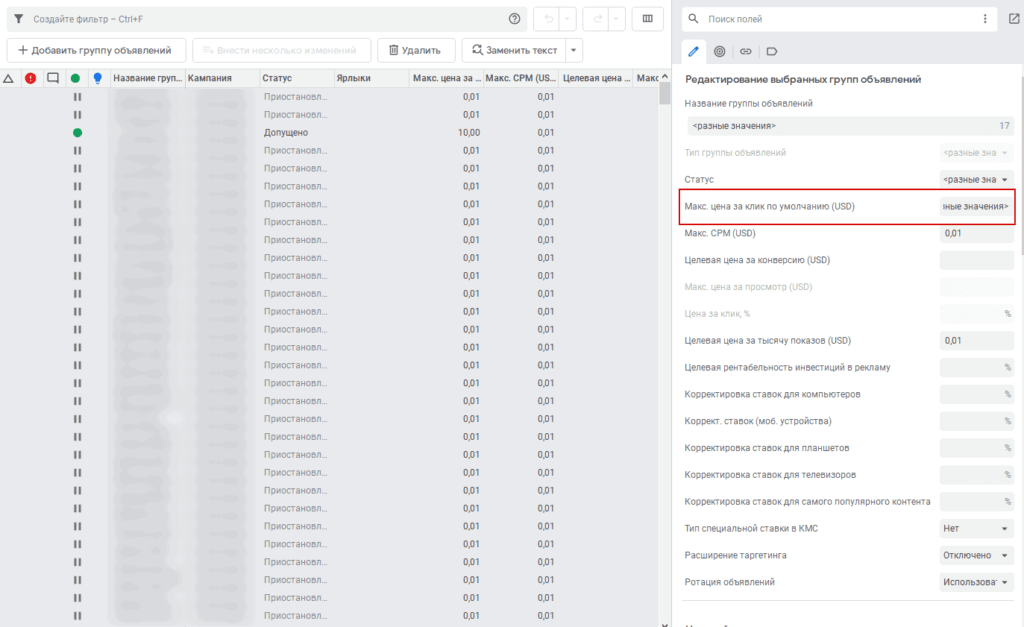Expand the arrow next to Заменить текст
The image size is (1024, 627).
573,50
